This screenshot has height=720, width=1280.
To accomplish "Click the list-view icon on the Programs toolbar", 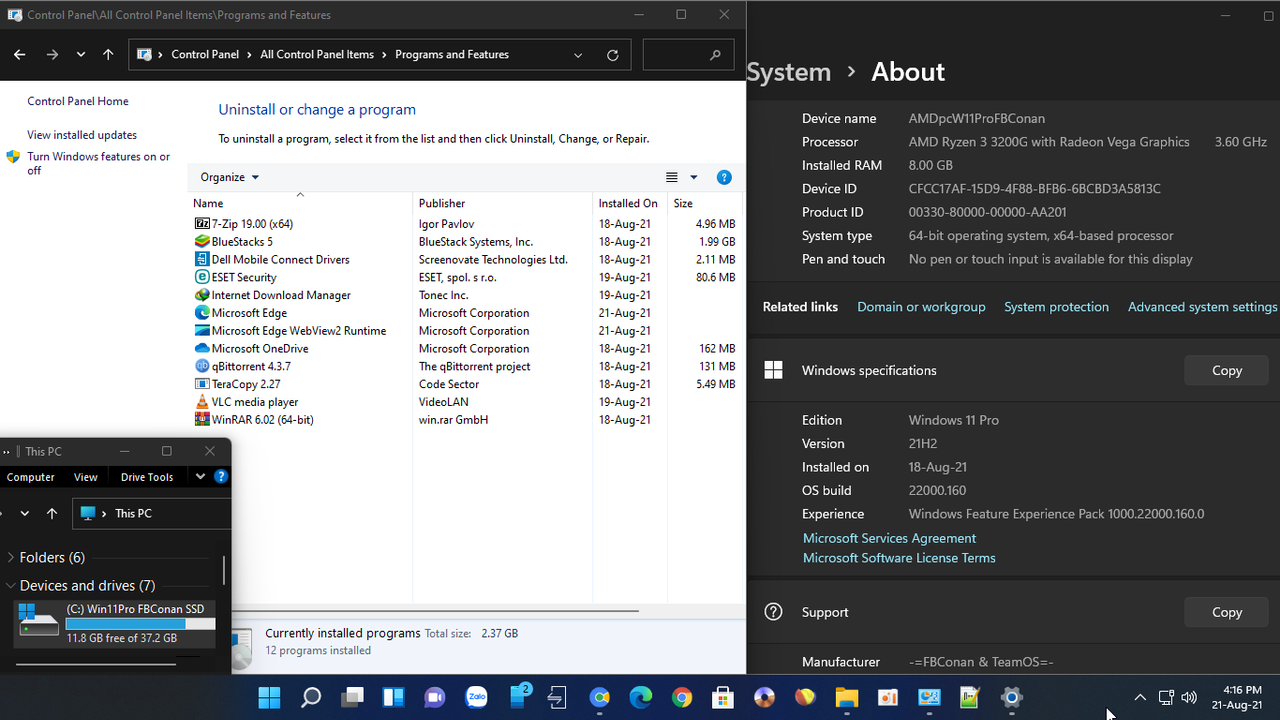I will click(x=671, y=177).
